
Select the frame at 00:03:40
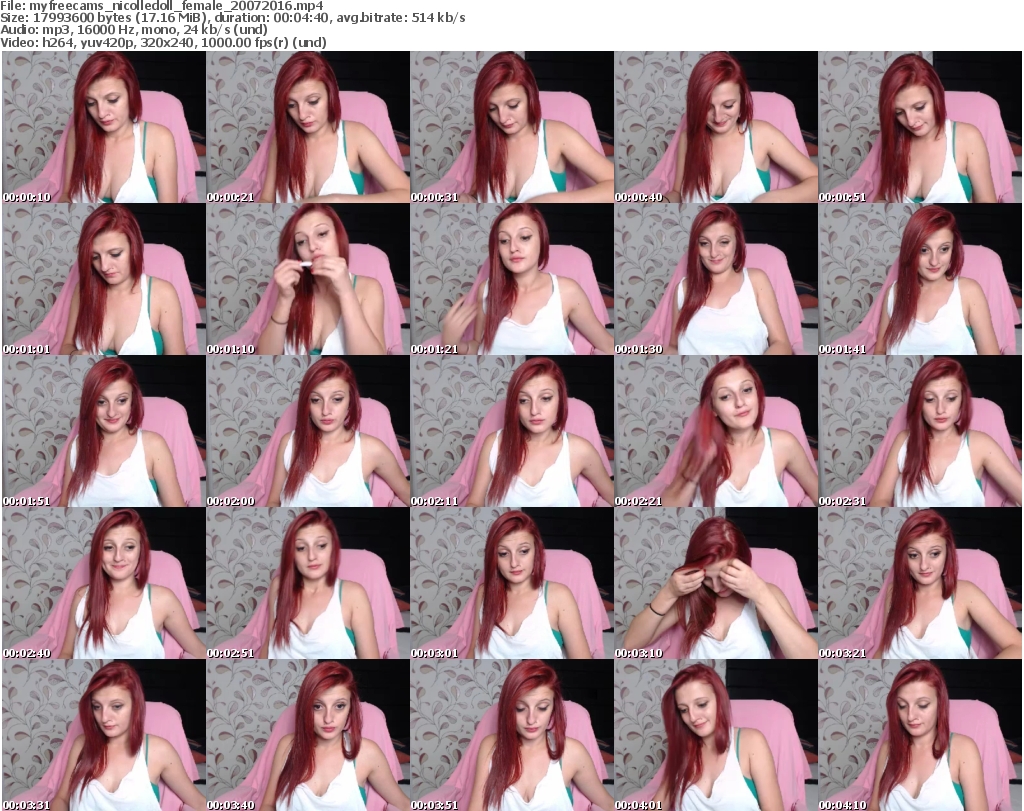(x=308, y=735)
